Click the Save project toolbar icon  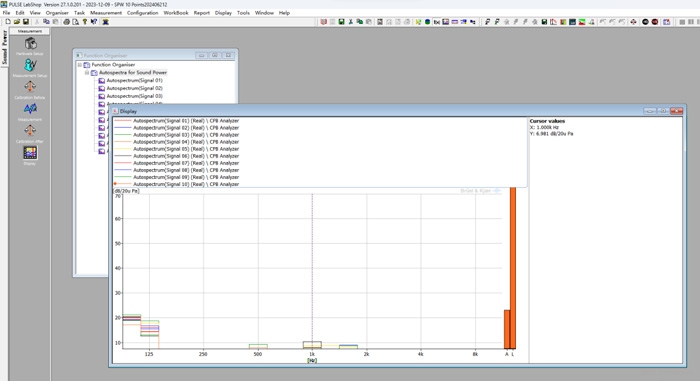26,22
